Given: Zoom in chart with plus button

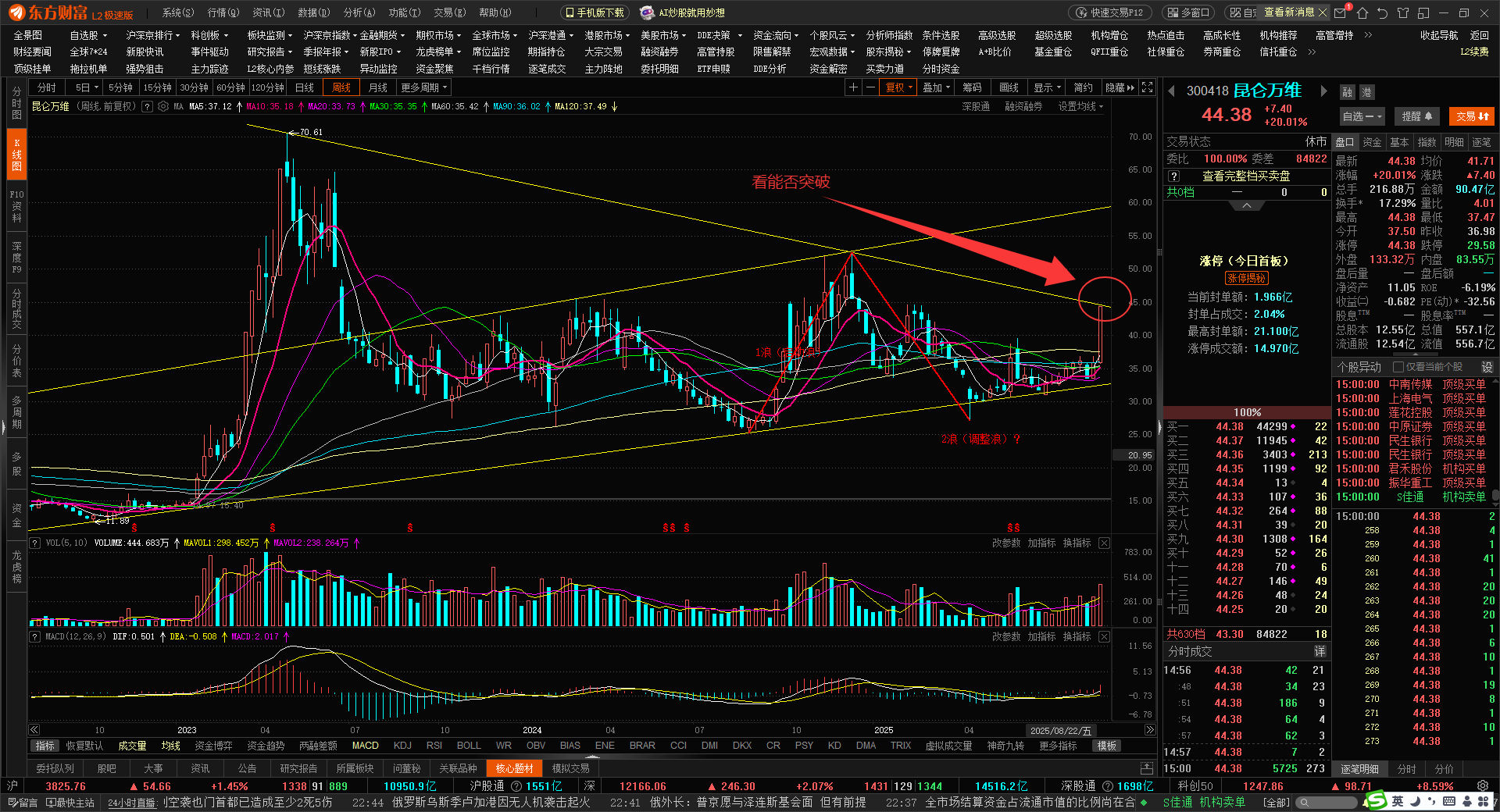Looking at the screenshot, I should click(x=854, y=87).
